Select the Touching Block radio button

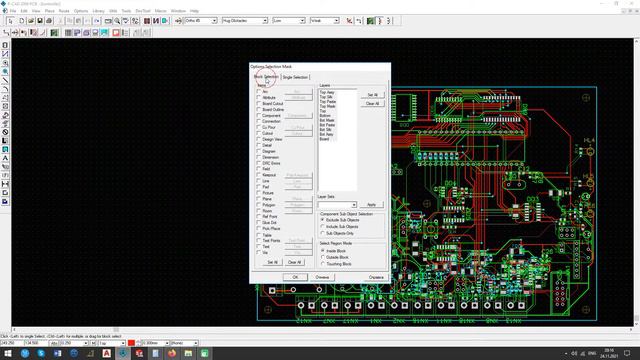click(323, 264)
